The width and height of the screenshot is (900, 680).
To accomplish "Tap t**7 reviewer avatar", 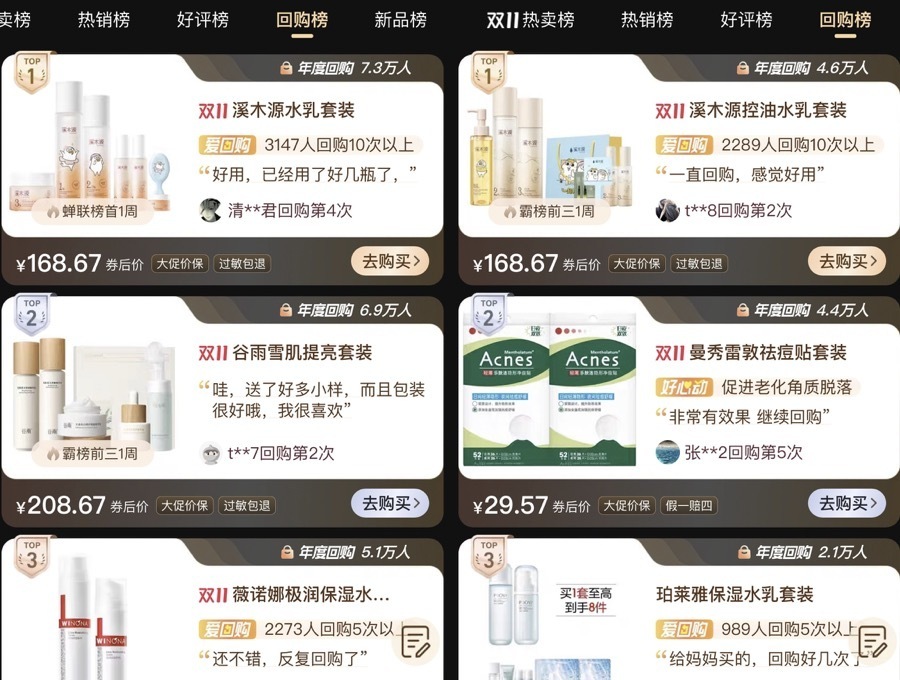I will click(x=210, y=453).
